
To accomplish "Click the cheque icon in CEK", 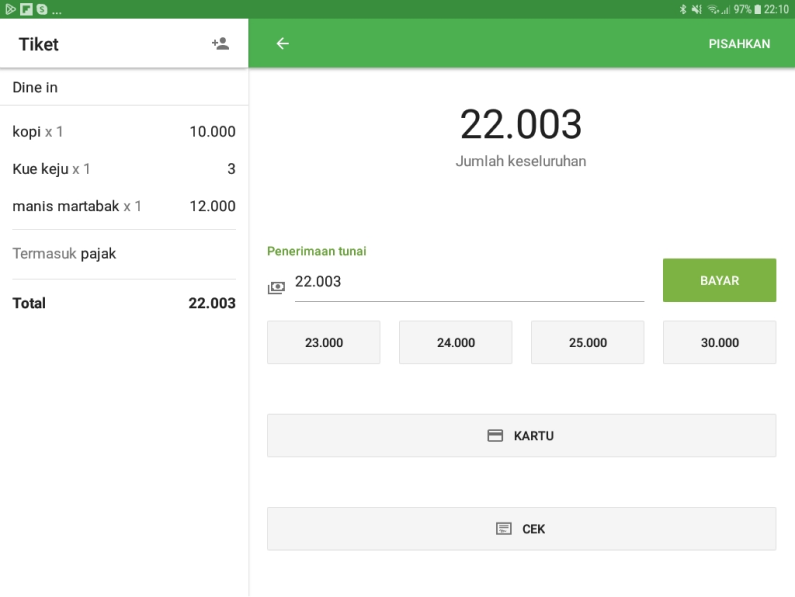I will (504, 529).
